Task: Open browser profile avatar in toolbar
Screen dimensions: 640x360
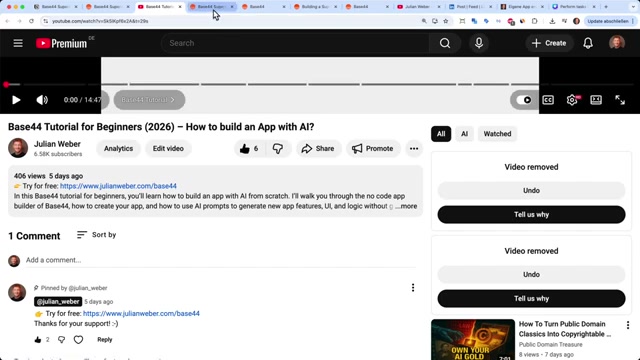Action: click(x=576, y=21)
